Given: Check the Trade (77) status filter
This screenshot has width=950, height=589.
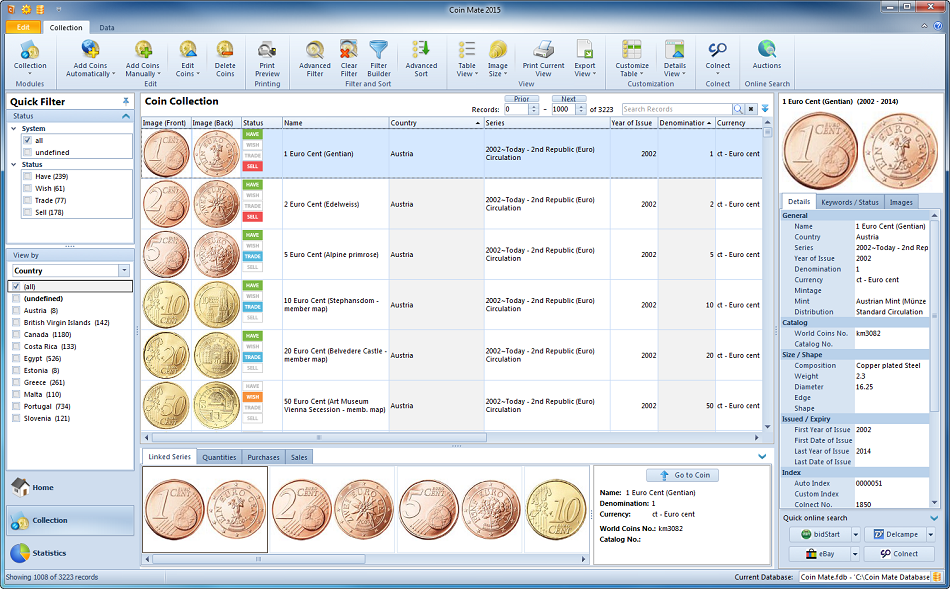Looking at the screenshot, I should pos(27,201).
